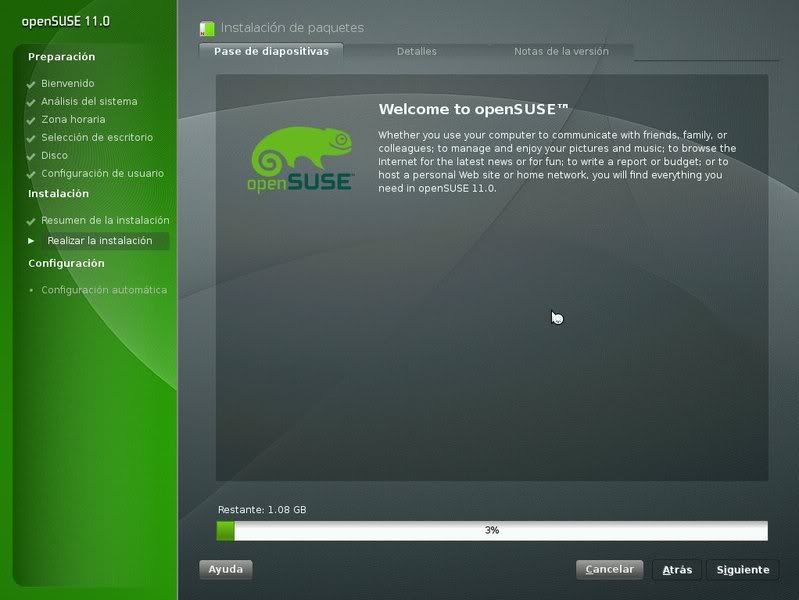The image size is (799, 600).
Task: Click the checkmark next to Bienvenido
Action: pyautogui.click(x=31, y=84)
